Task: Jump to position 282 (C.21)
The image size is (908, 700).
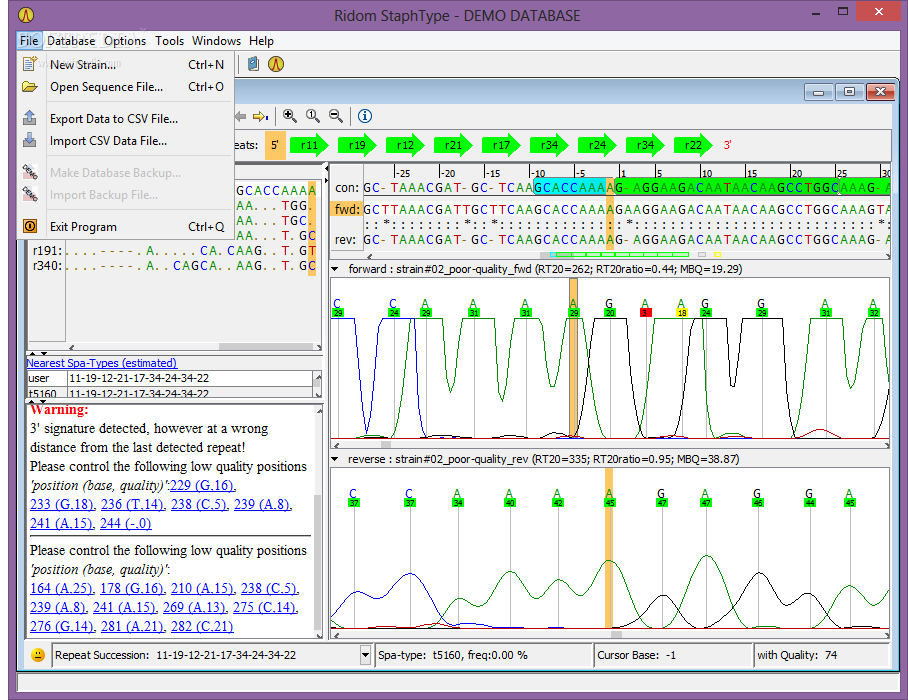Action: click(x=202, y=626)
